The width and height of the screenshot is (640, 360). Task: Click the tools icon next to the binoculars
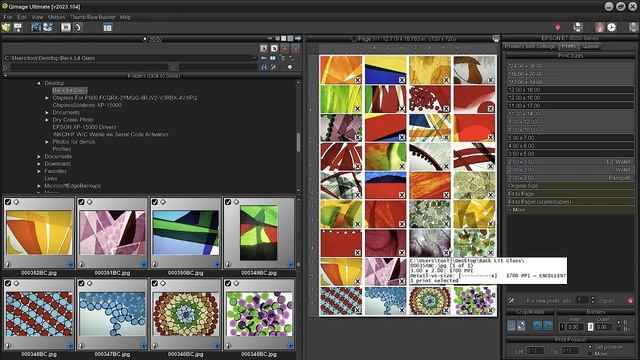[273, 67]
